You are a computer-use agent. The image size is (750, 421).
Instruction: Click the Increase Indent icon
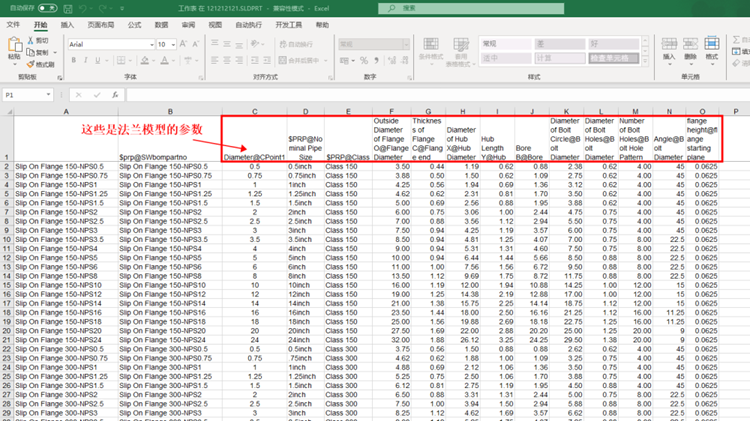click(x=267, y=60)
